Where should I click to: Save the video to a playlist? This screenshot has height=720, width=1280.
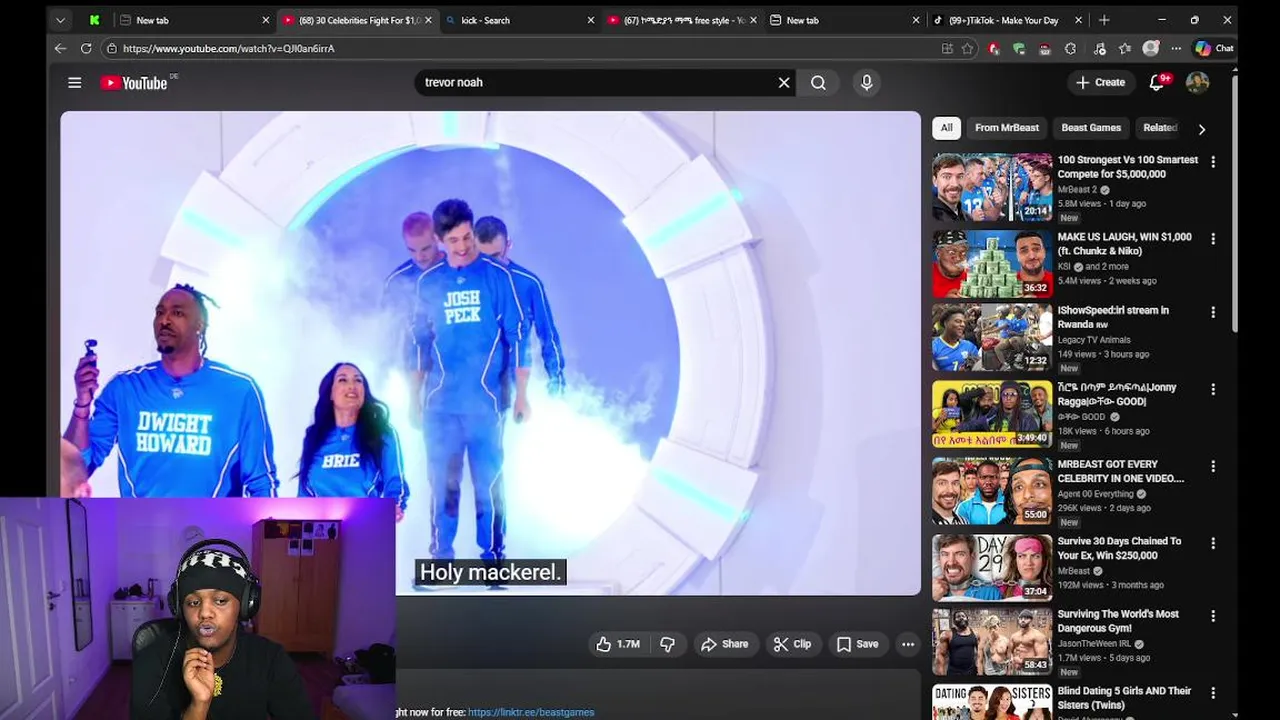click(x=857, y=644)
